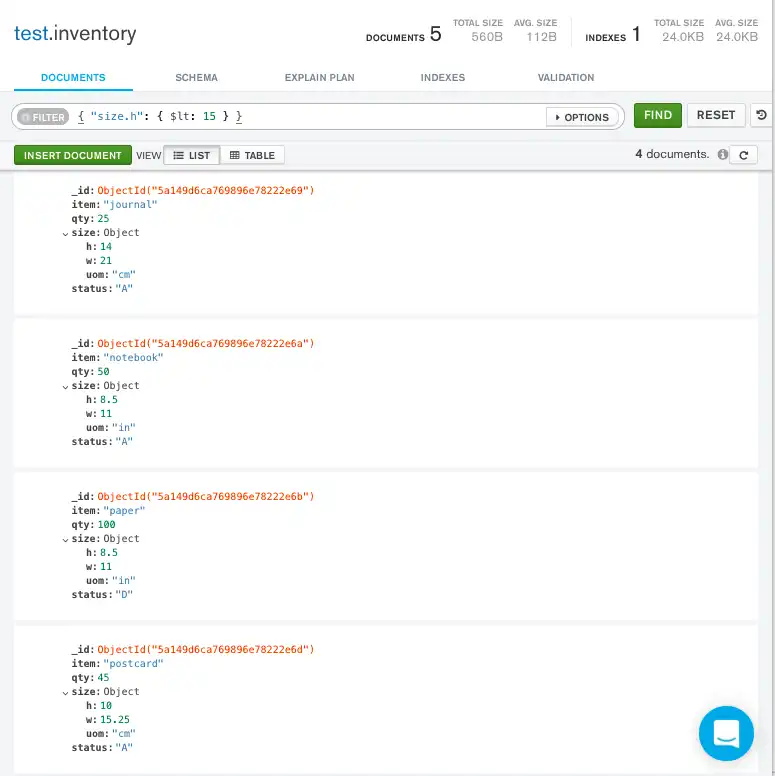Click qty value 100
The height and width of the screenshot is (776, 775).
(106, 525)
